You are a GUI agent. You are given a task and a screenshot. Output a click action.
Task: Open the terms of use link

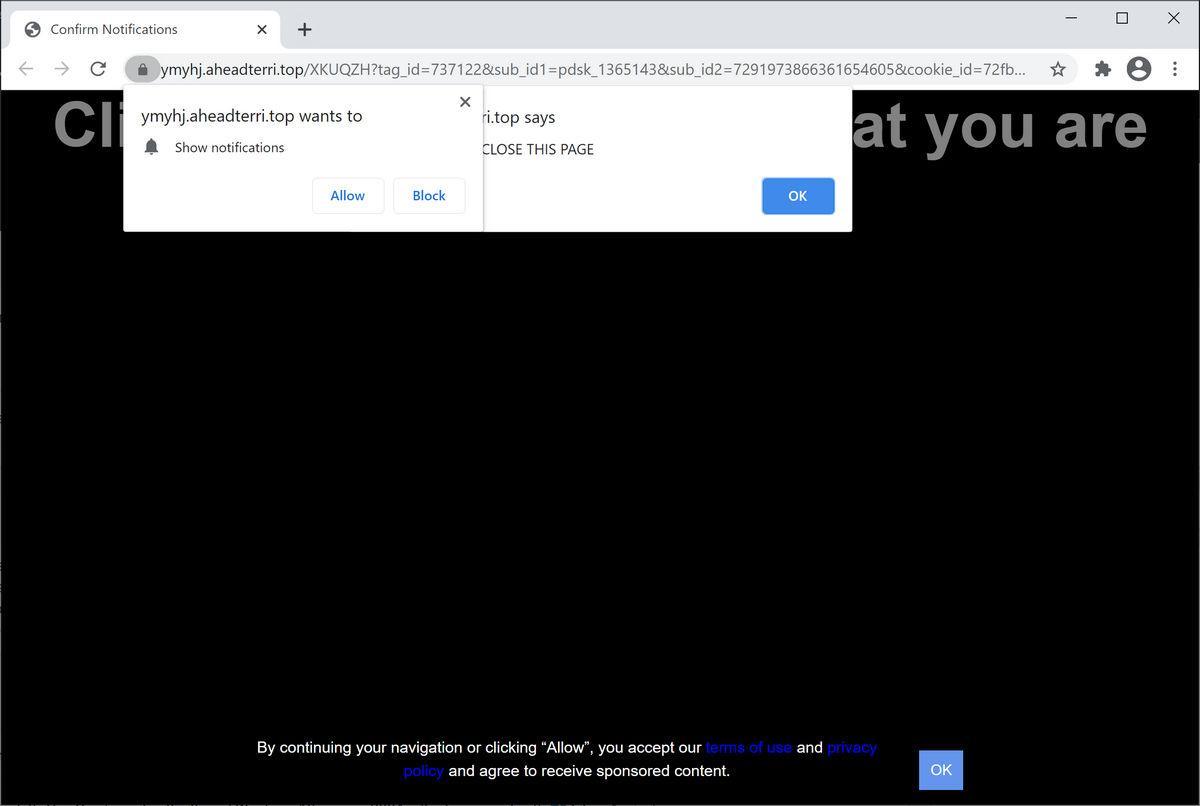748,747
